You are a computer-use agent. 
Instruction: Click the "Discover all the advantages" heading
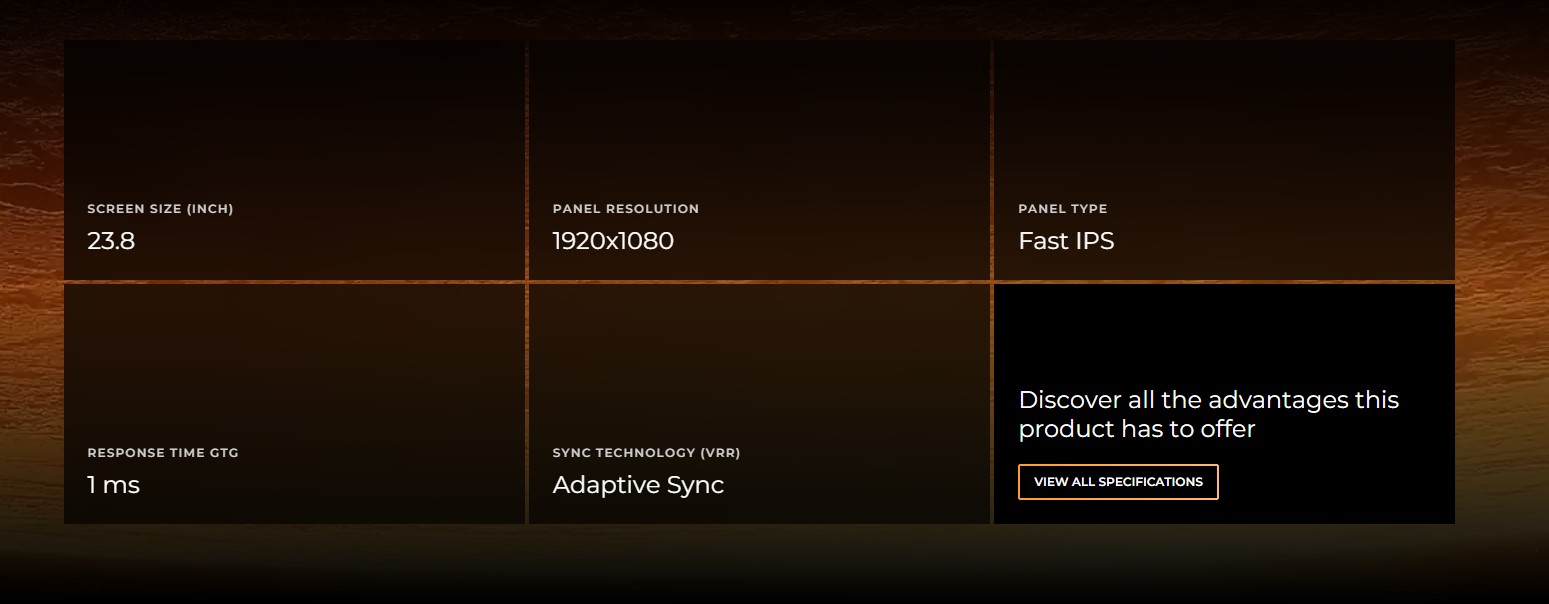coord(1208,414)
